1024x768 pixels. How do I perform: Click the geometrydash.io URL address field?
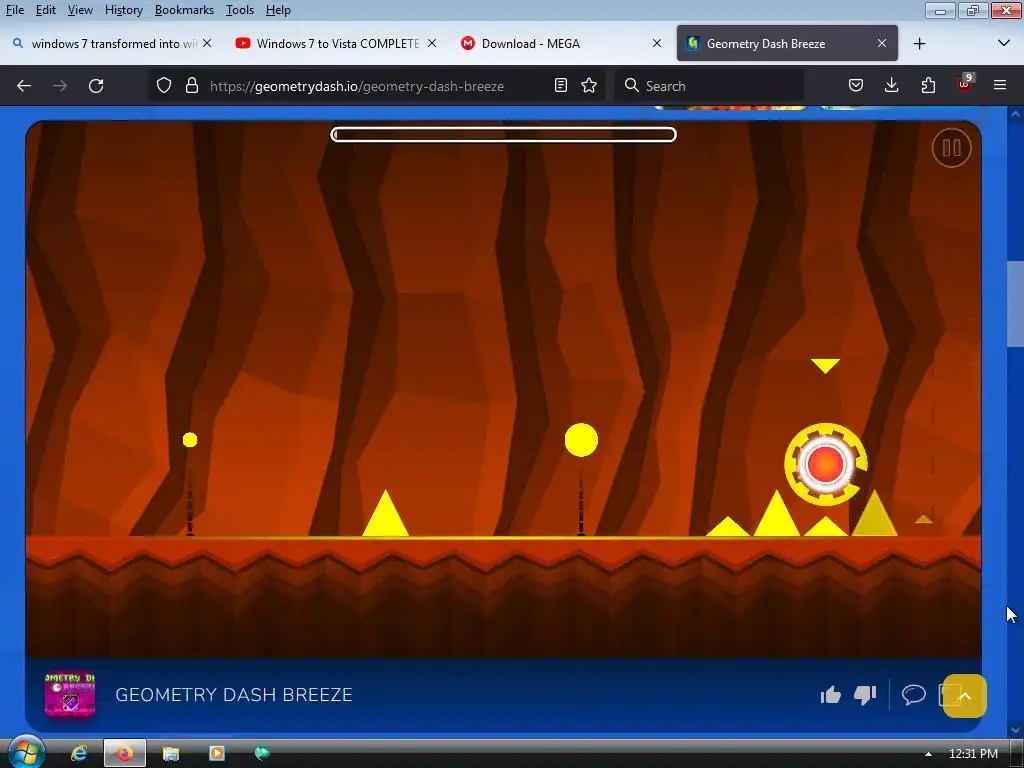357,86
